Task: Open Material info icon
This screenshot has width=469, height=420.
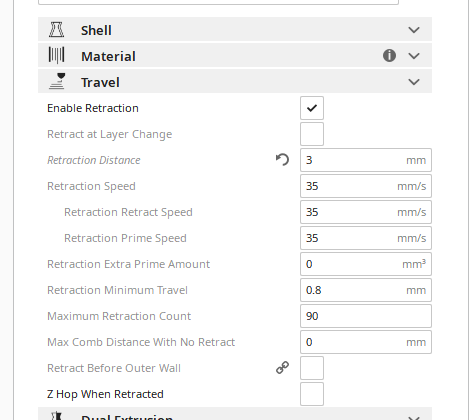Action: tap(389, 56)
